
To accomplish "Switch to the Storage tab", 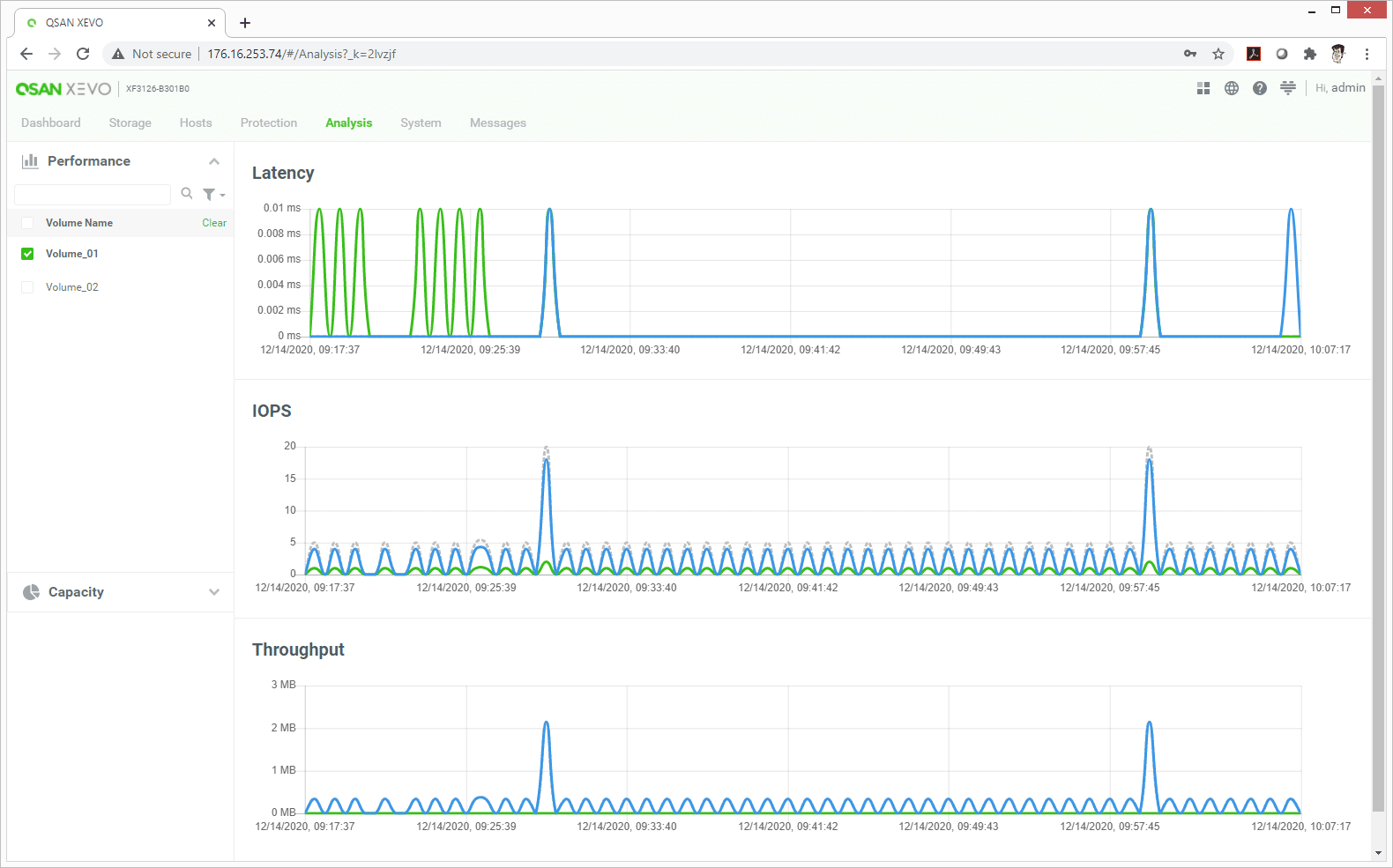I will 130,123.
